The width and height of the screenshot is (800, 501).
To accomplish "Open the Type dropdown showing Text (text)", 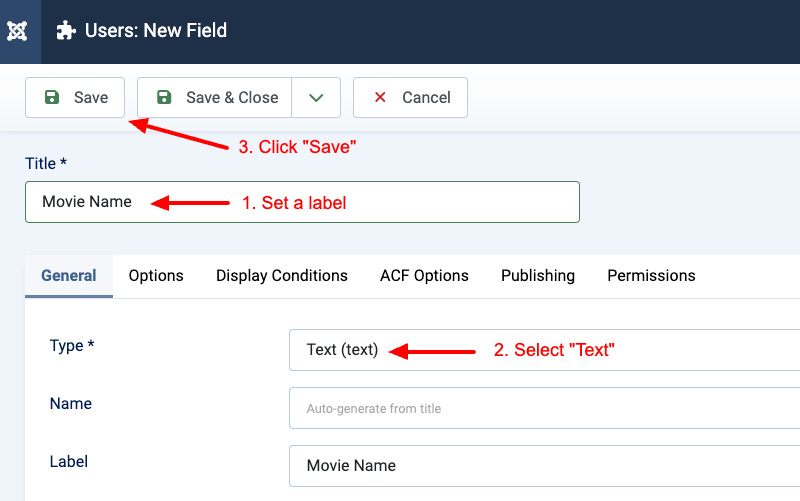I will tap(544, 350).
